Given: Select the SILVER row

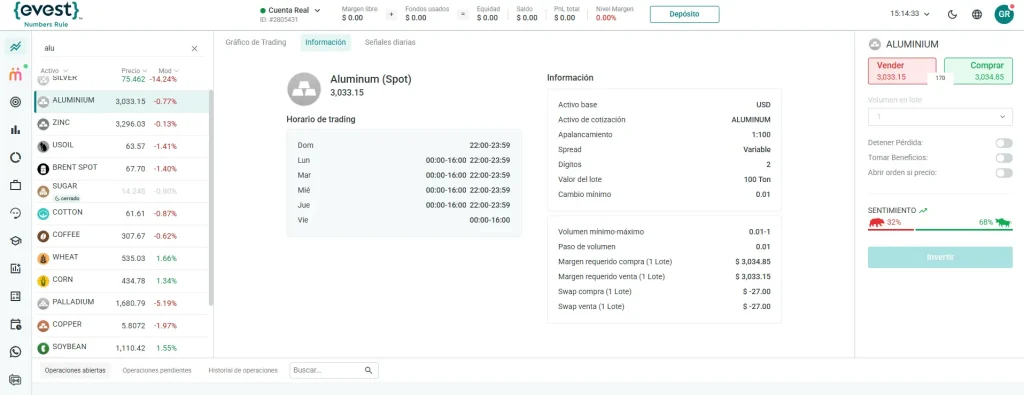Looking at the screenshot, I should 121,79.
